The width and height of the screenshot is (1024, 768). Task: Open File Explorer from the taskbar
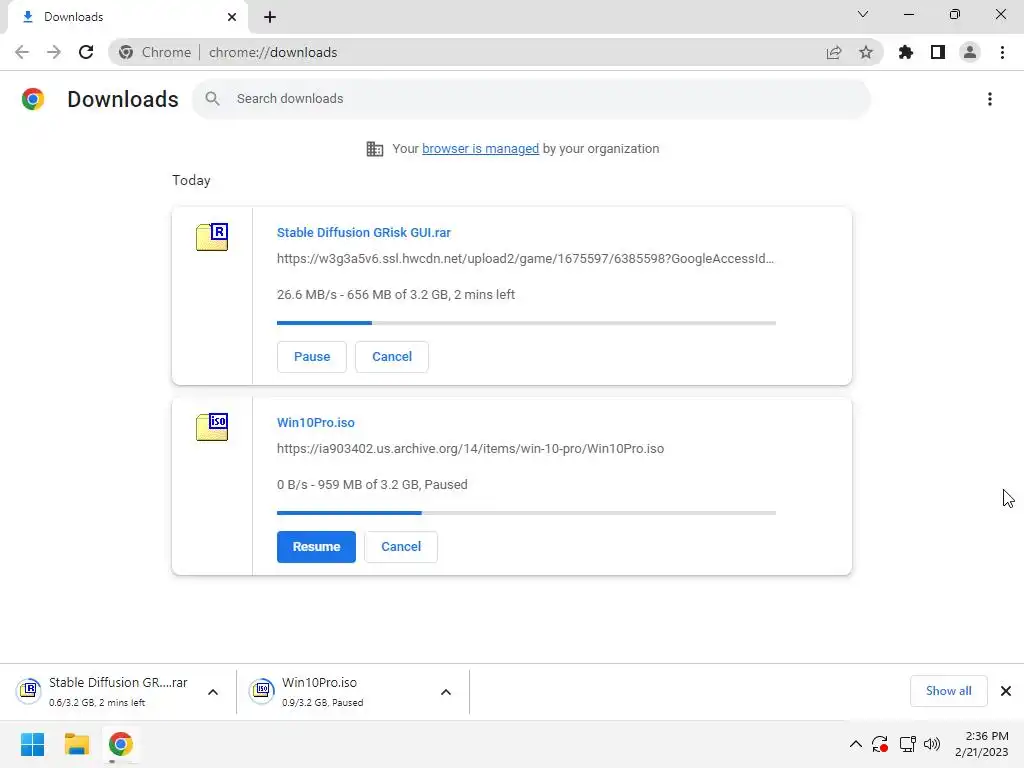point(76,744)
